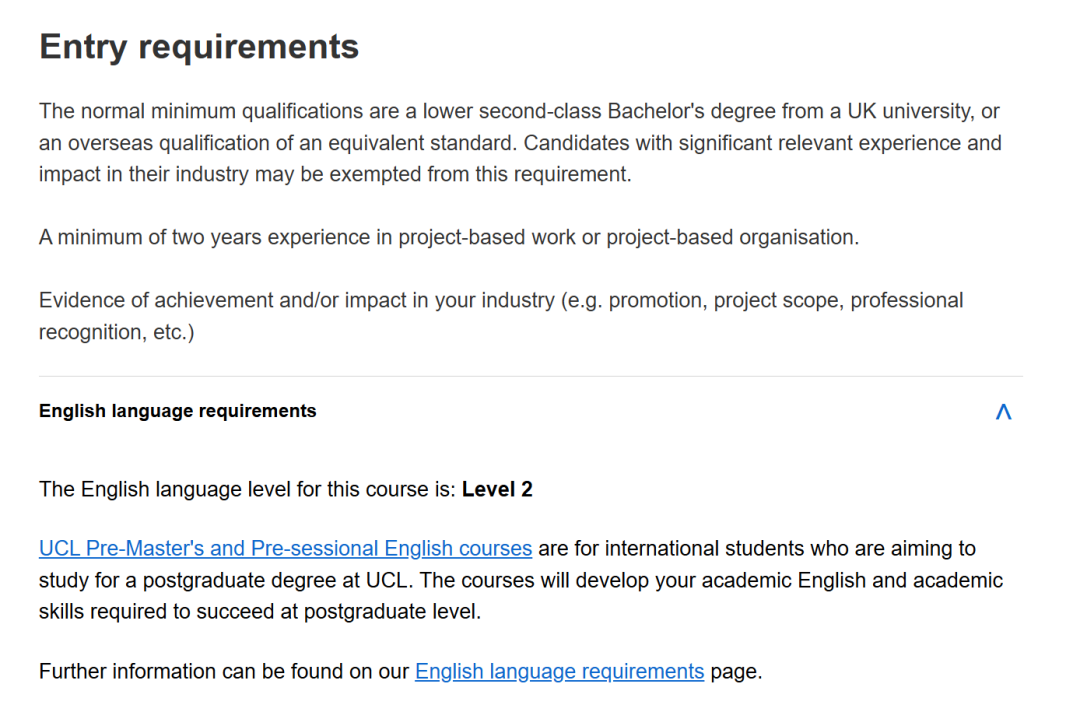Click the line starting Evidence of achievement

click(x=500, y=301)
